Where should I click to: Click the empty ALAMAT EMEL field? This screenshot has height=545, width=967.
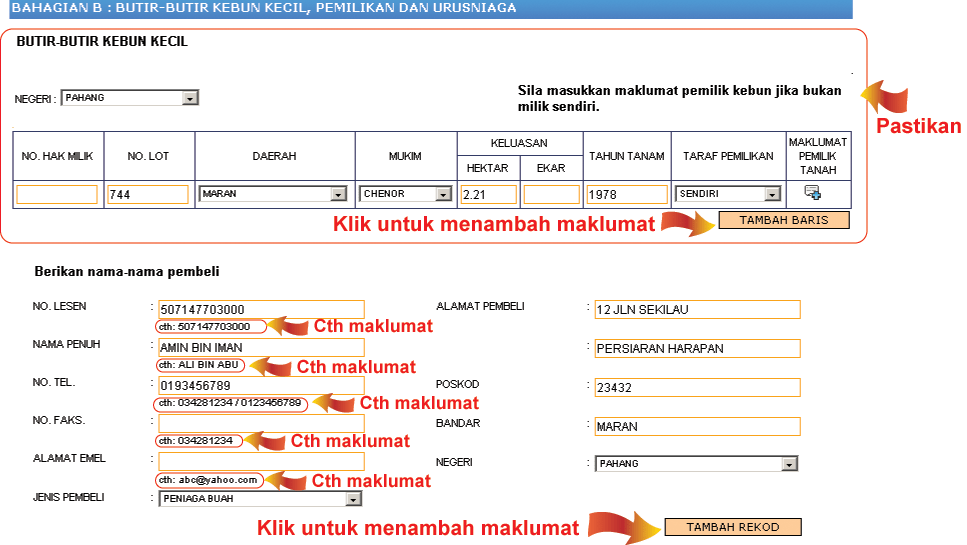point(261,461)
